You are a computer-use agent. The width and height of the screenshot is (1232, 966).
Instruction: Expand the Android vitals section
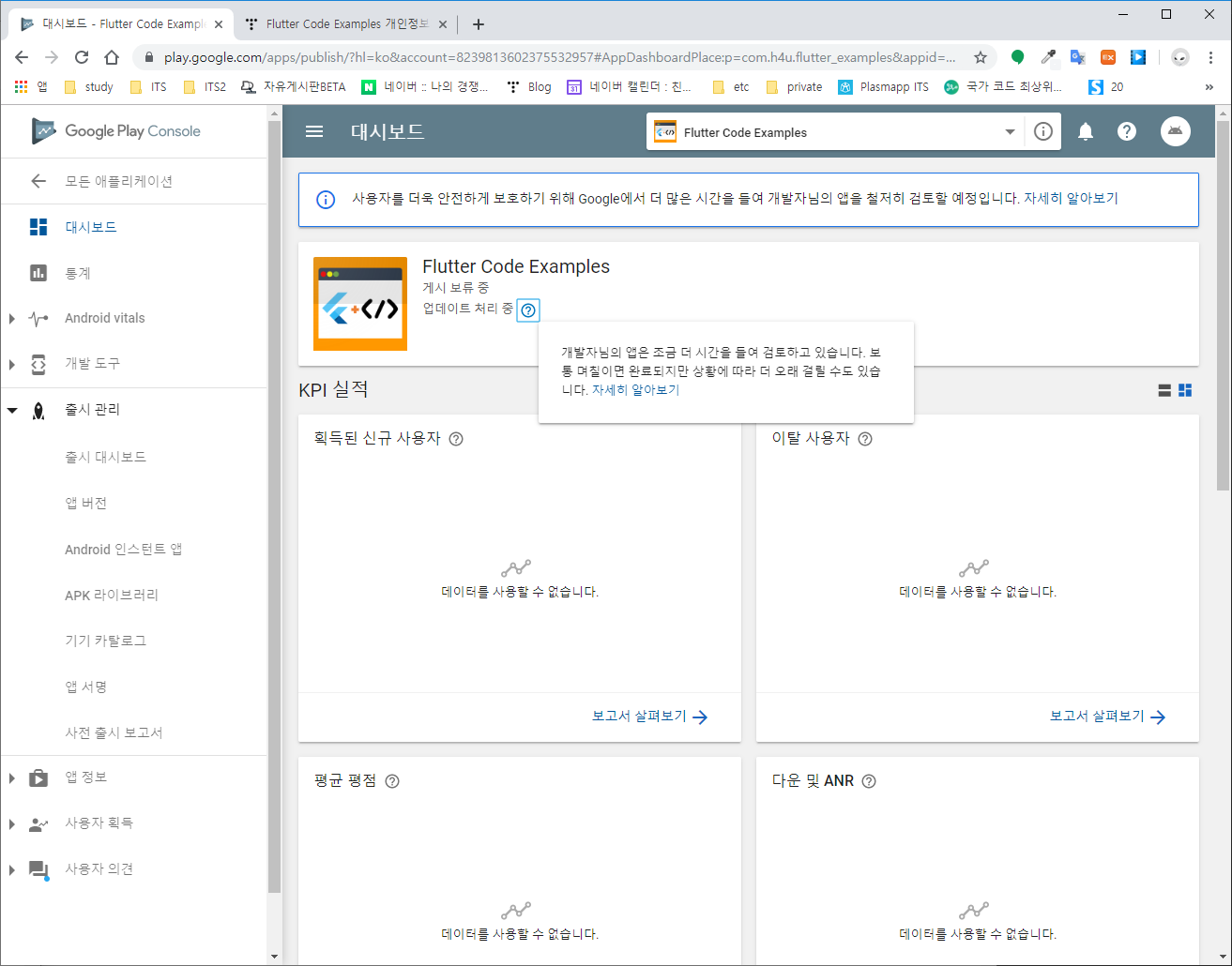[x=11, y=319]
